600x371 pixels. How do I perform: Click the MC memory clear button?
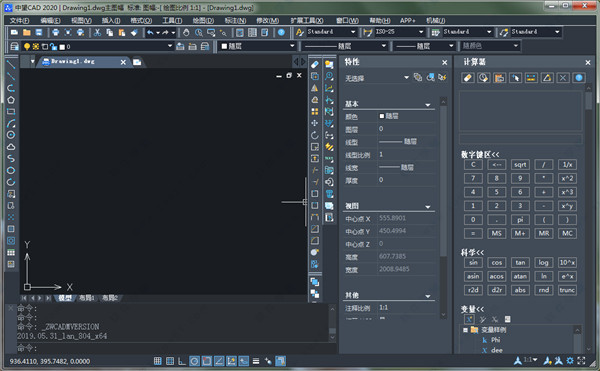coord(567,234)
